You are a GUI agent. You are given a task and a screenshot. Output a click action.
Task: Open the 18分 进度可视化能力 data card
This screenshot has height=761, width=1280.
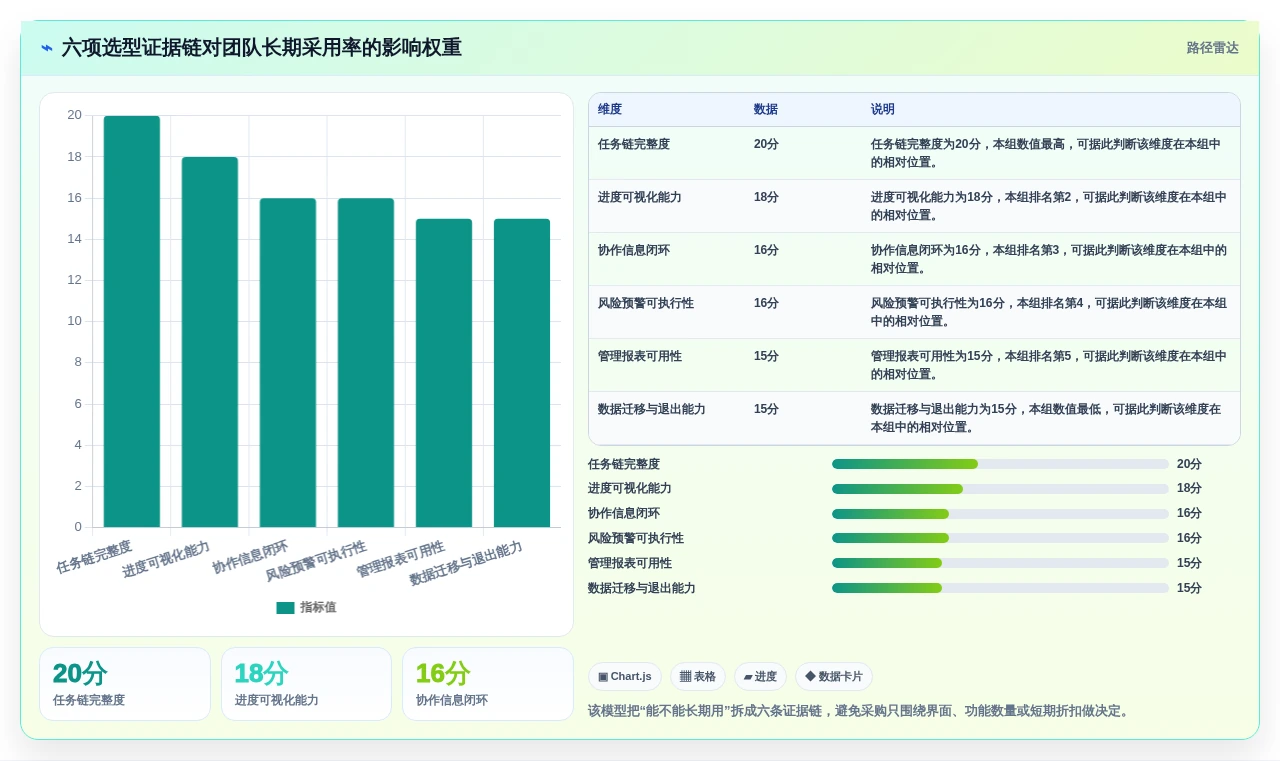[x=306, y=684]
